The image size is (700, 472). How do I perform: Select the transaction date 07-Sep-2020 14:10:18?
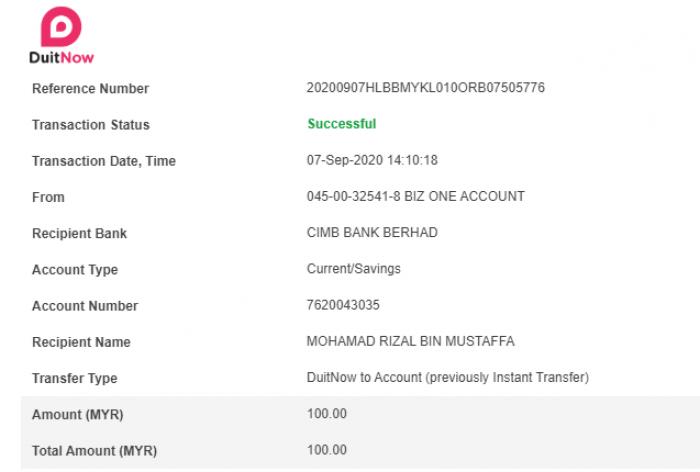(372, 160)
